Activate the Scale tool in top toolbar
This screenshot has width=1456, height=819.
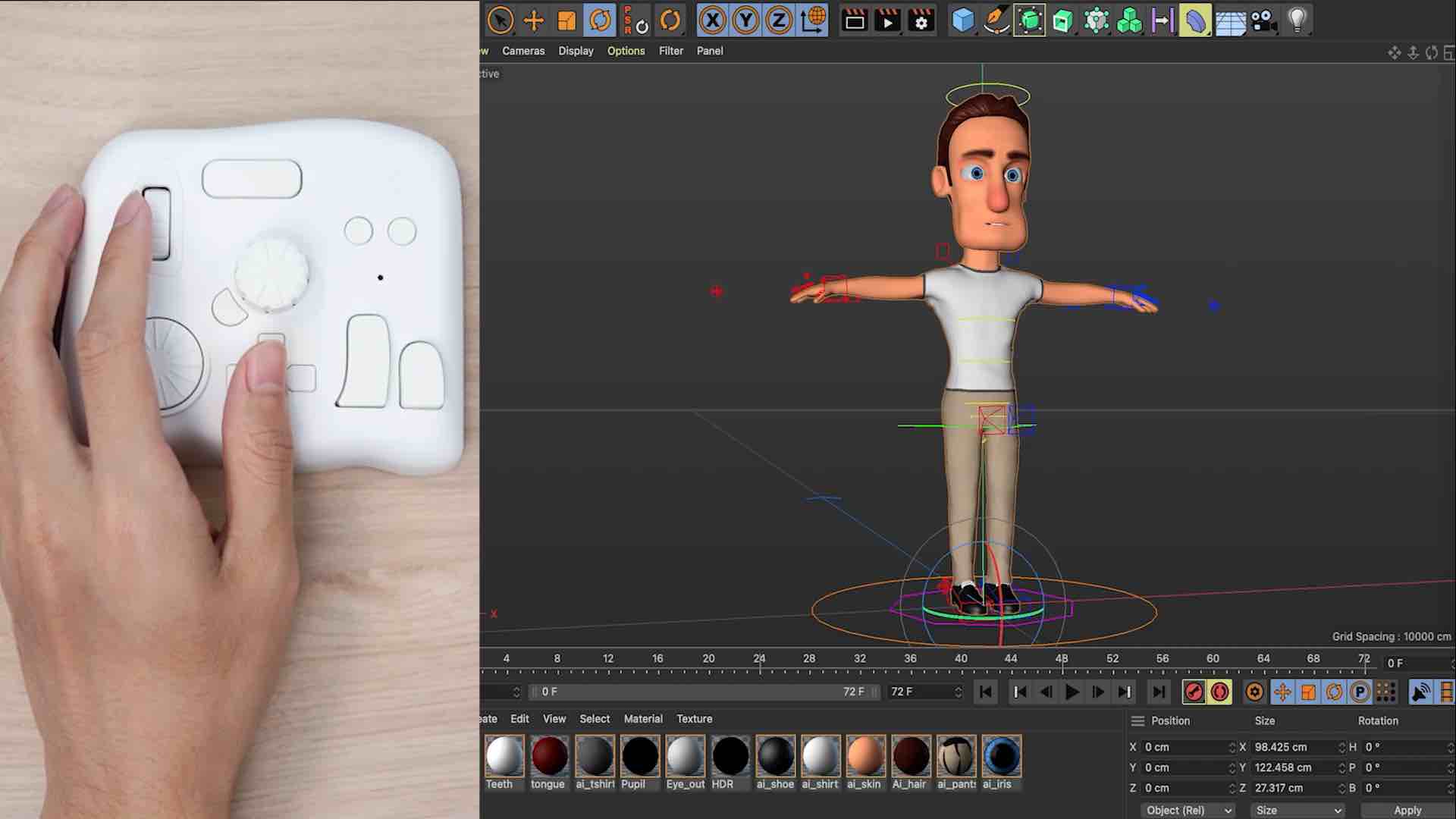566,20
